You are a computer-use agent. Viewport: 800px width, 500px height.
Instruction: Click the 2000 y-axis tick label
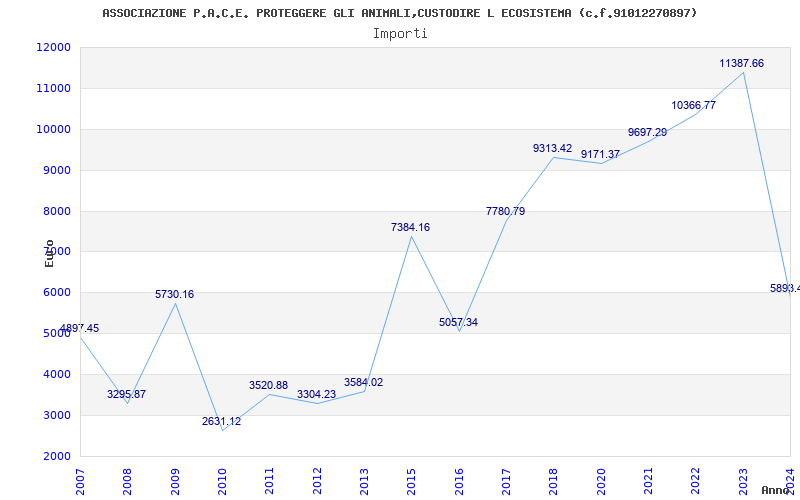tap(56, 456)
